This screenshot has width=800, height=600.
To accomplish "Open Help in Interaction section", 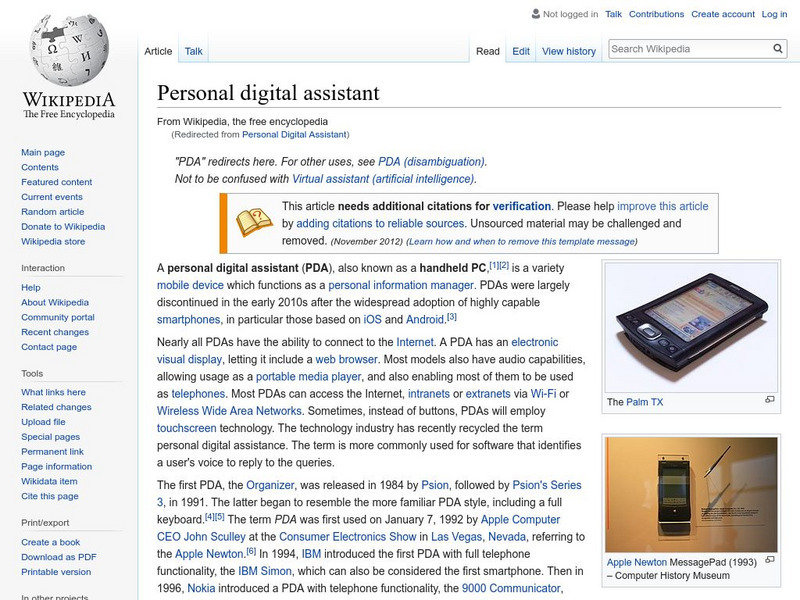I will click(31, 287).
